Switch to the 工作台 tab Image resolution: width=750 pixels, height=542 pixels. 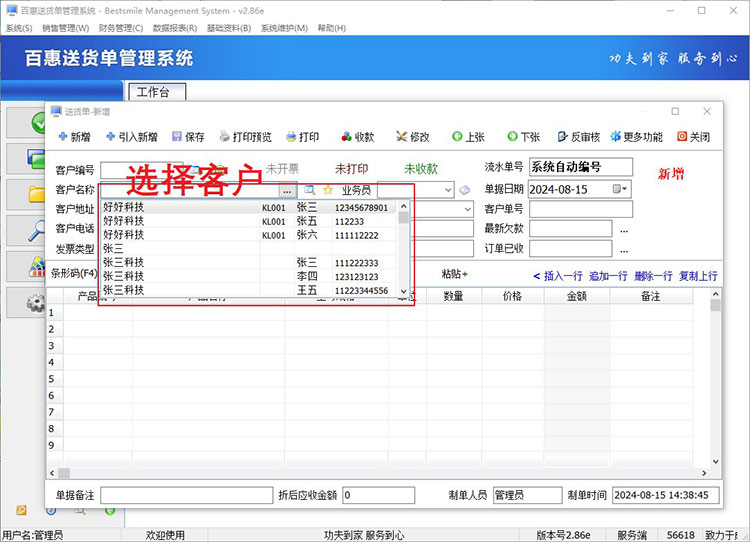pyautogui.click(x=157, y=92)
